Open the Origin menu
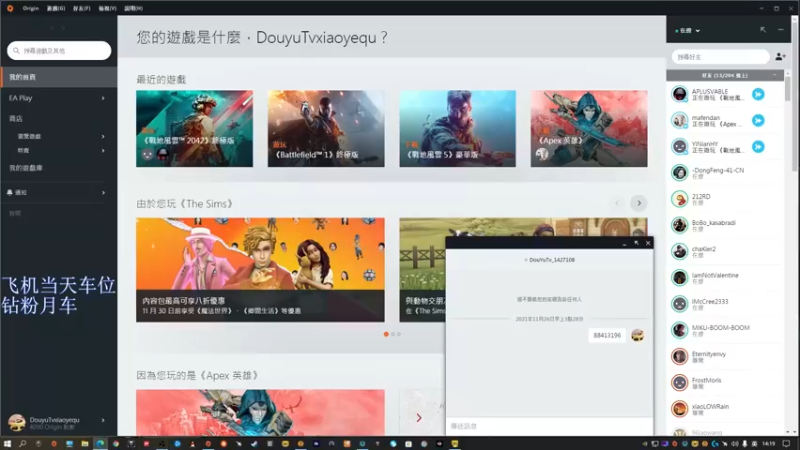This screenshot has height=450, width=800. [x=31, y=8]
